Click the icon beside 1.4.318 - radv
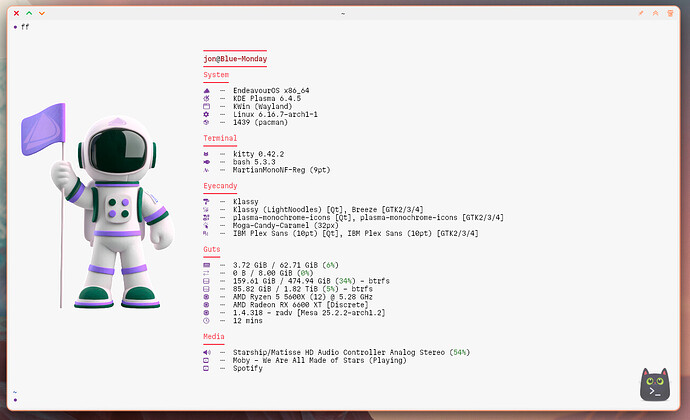 (206, 313)
